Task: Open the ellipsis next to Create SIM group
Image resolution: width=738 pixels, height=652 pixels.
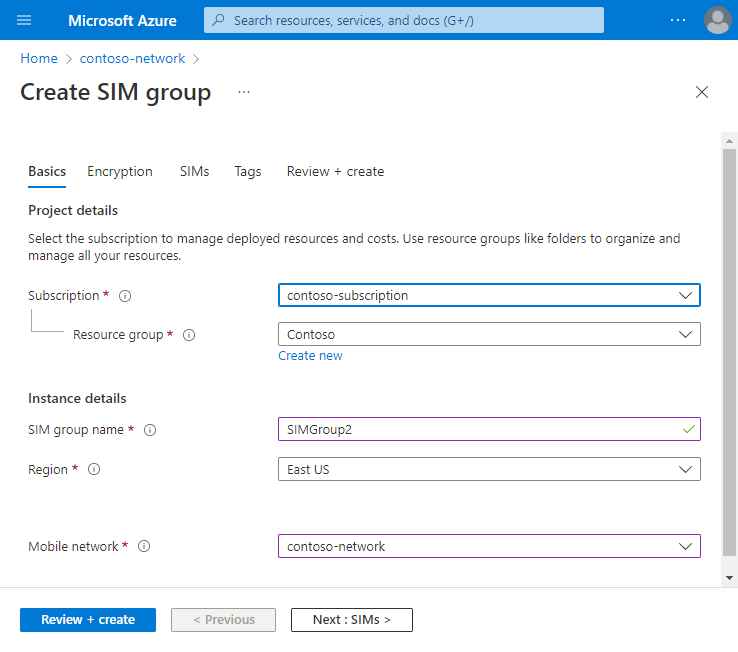Action: [x=244, y=93]
